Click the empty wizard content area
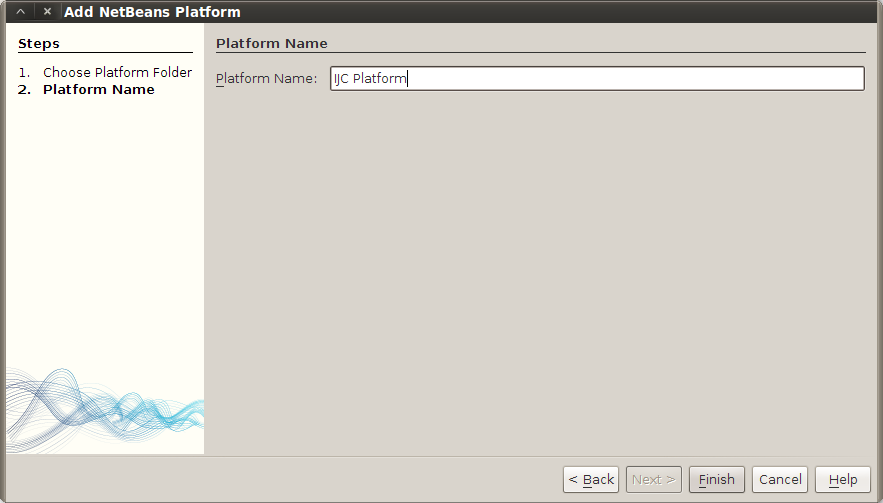 (540, 270)
